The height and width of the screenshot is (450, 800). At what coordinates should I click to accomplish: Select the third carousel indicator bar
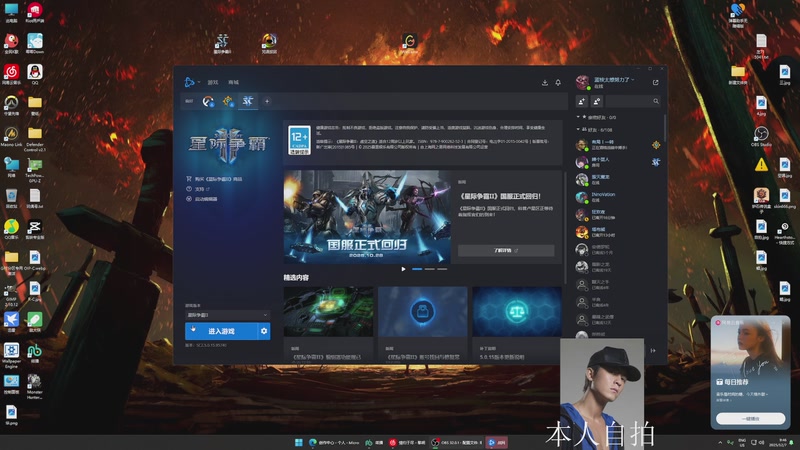click(x=442, y=269)
